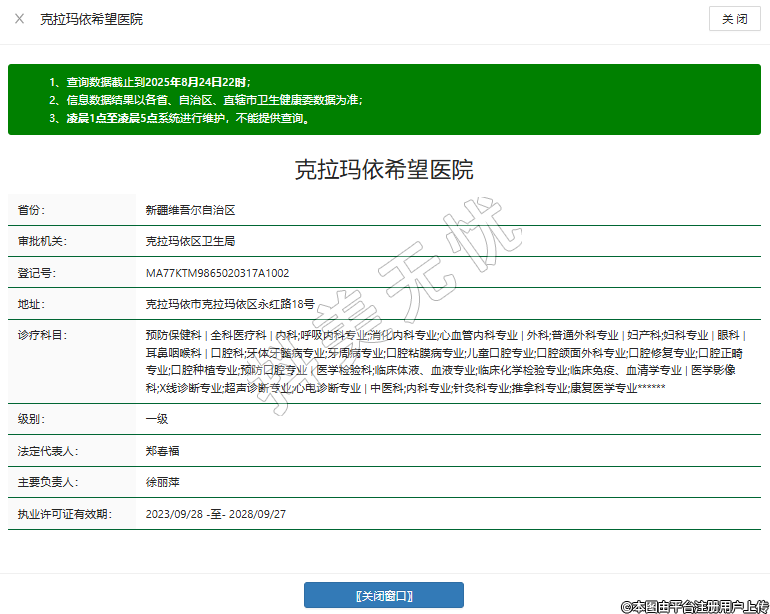This screenshot has width=770, height=614.
Task: Select the large 克拉玛依希望医院 heading
Action: click(x=384, y=169)
